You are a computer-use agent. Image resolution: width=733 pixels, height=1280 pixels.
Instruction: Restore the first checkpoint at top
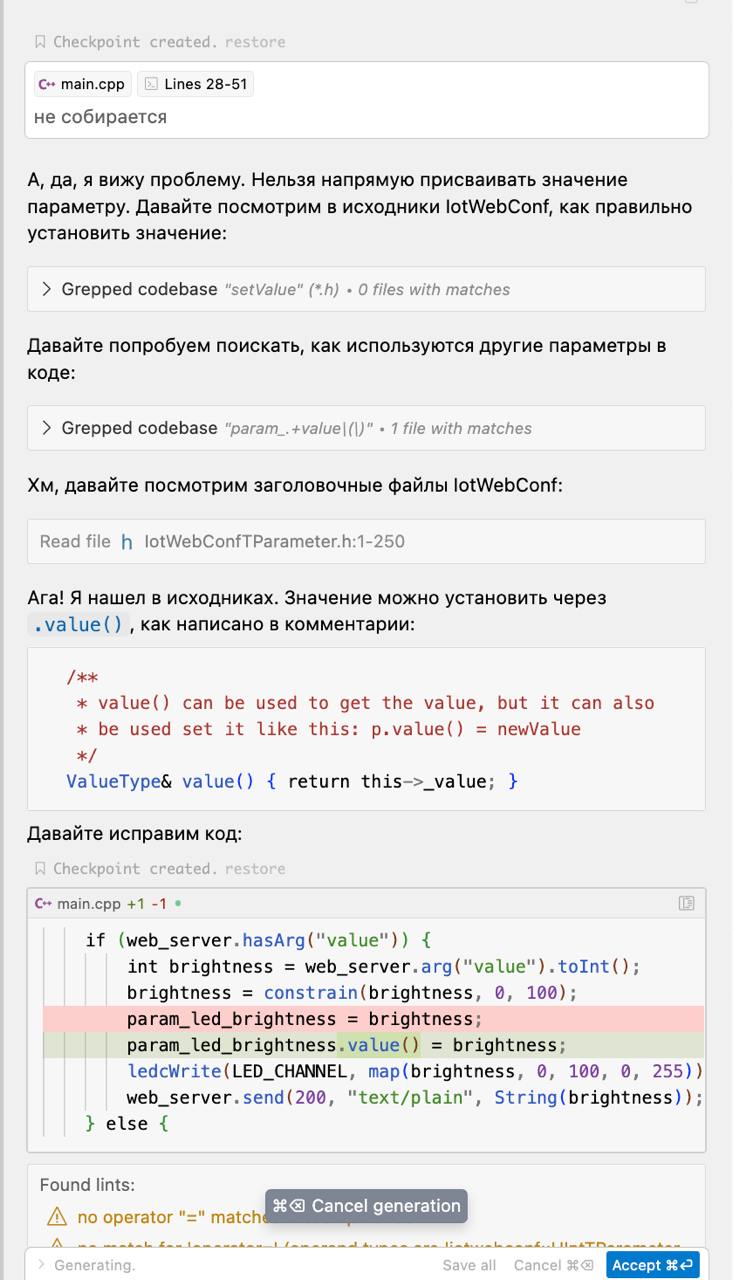point(255,42)
